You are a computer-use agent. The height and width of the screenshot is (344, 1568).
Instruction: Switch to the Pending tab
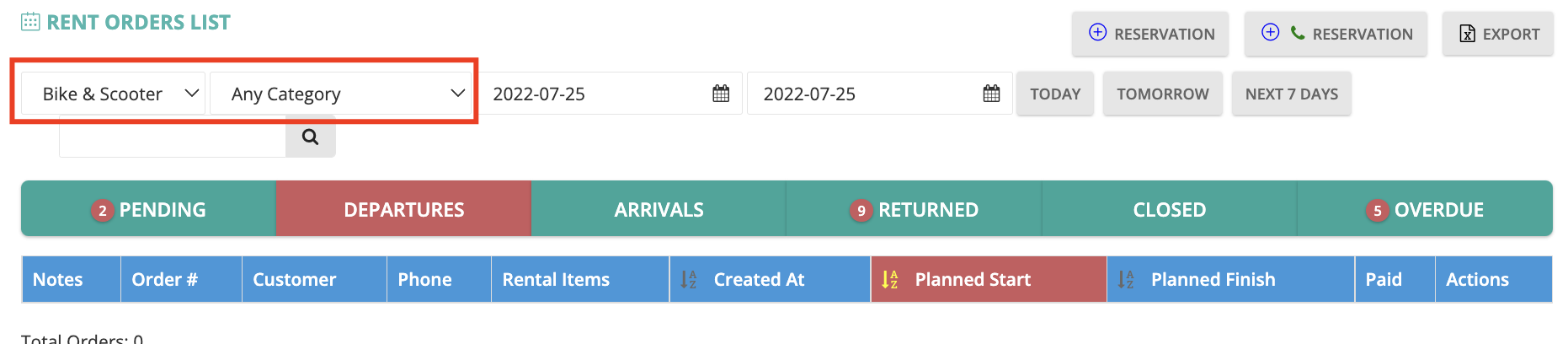point(148,209)
